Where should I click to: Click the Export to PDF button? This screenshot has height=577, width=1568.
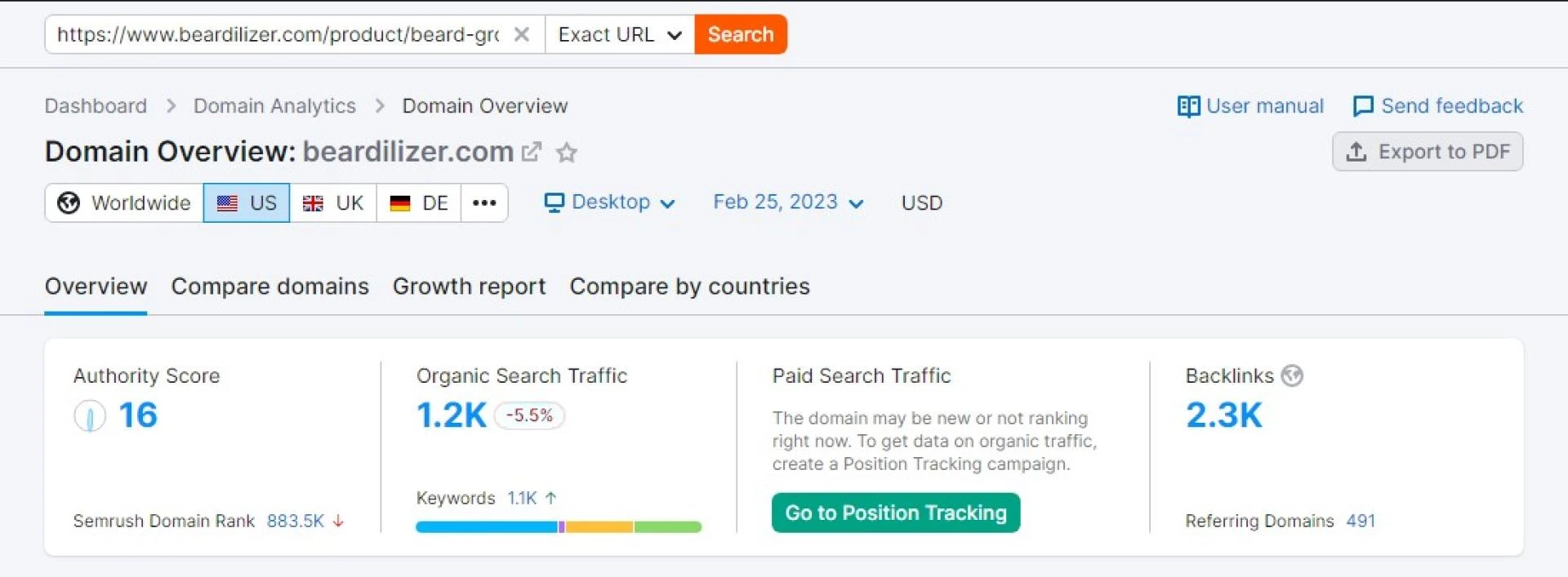tap(1428, 152)
